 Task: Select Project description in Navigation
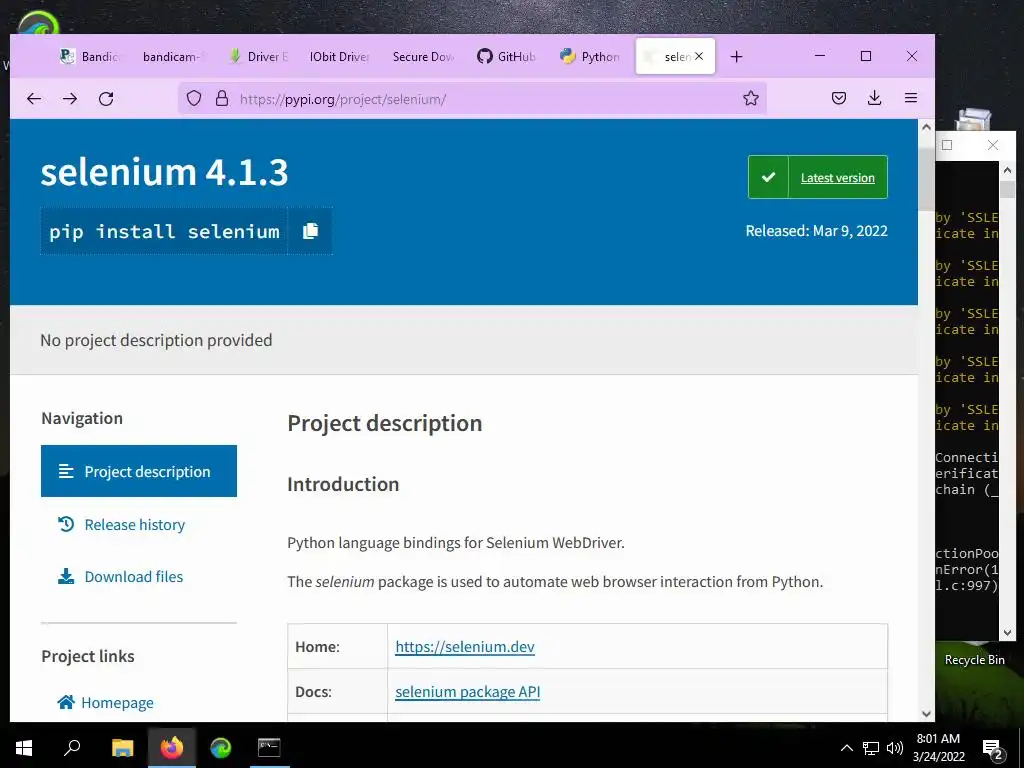click(138, 471)
